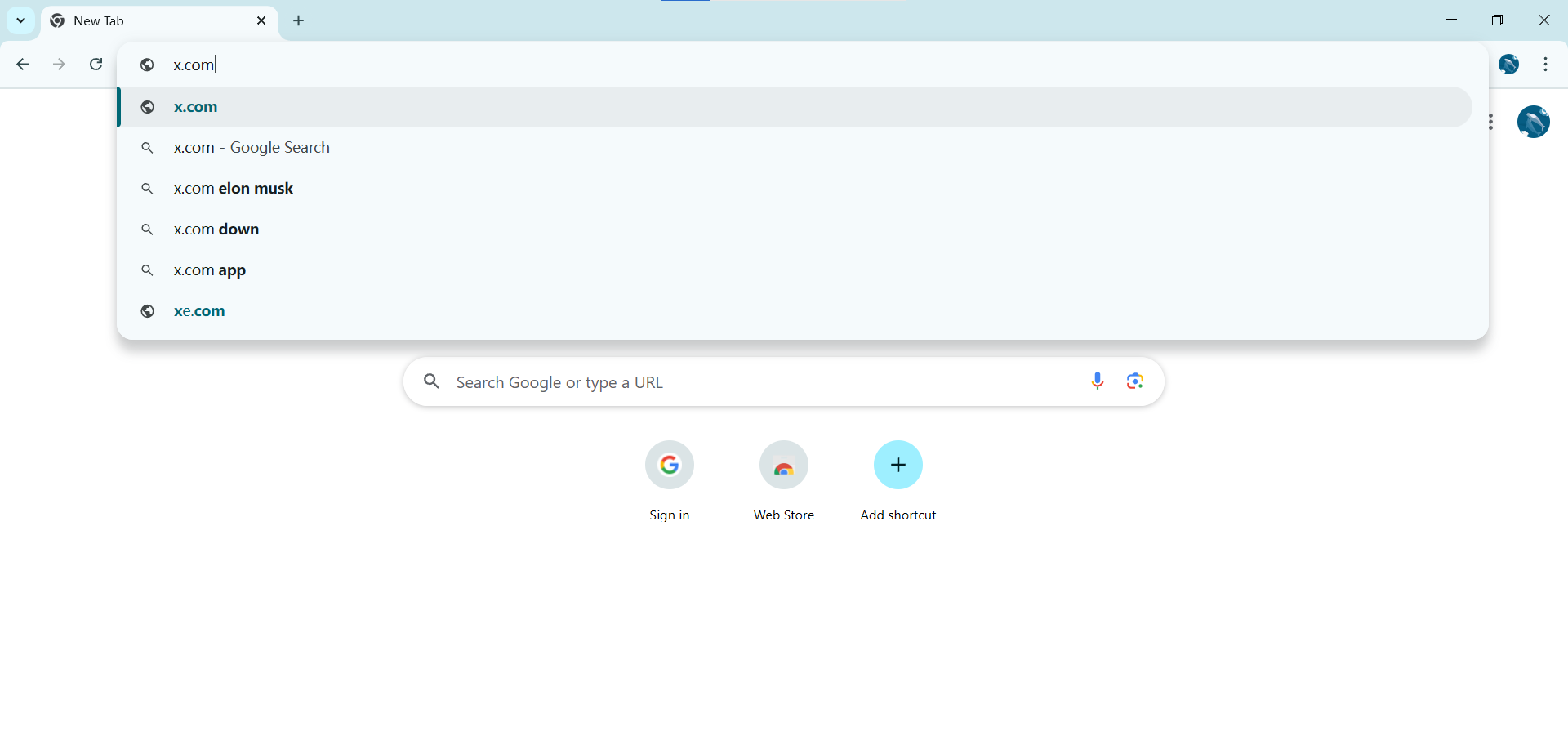Click the forward navigation arrow
The width and height of the screenshot is (1568, 749).
[x=59, y=65]
